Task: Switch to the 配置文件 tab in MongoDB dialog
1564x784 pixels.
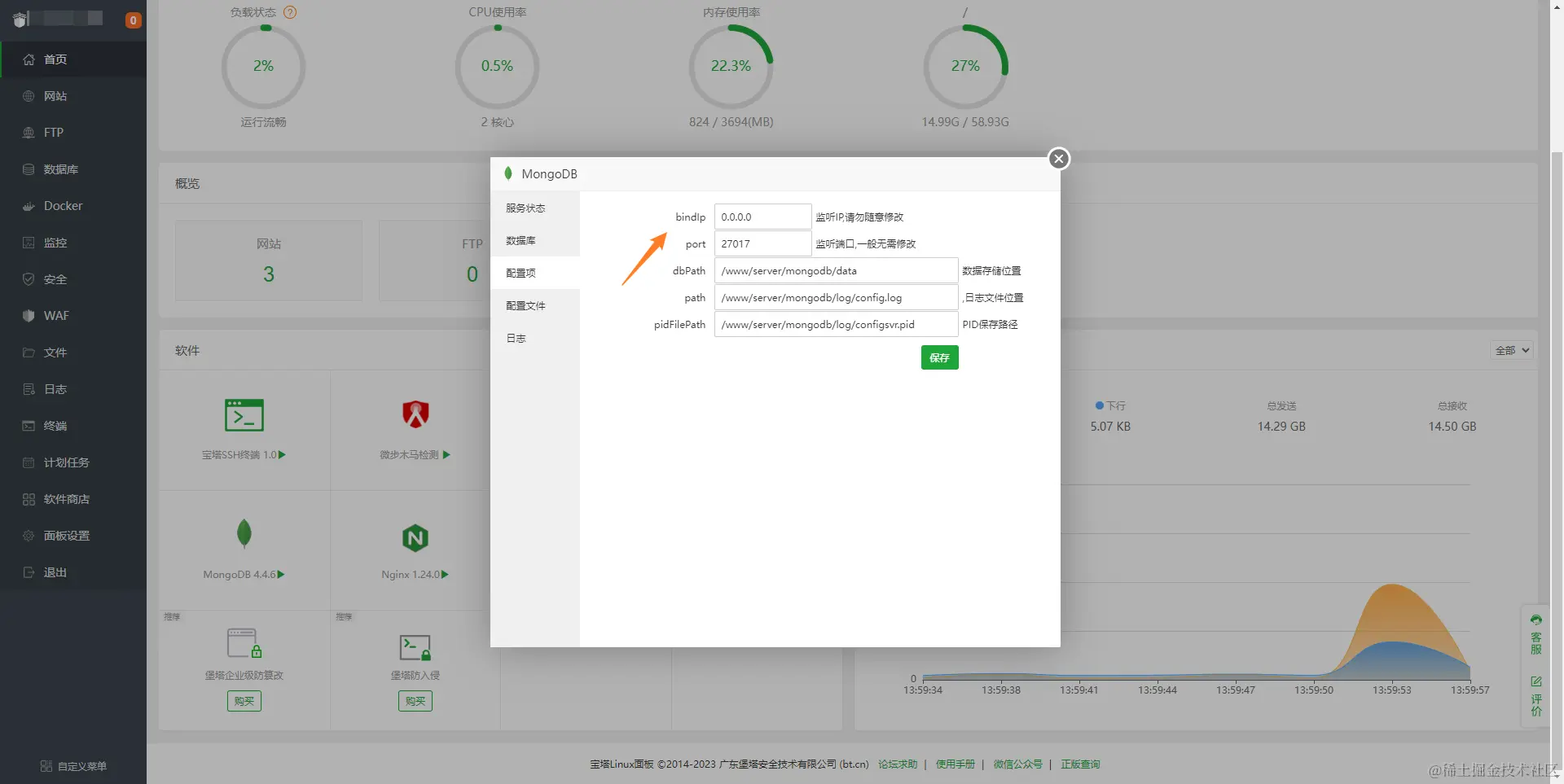Action: 535,305
